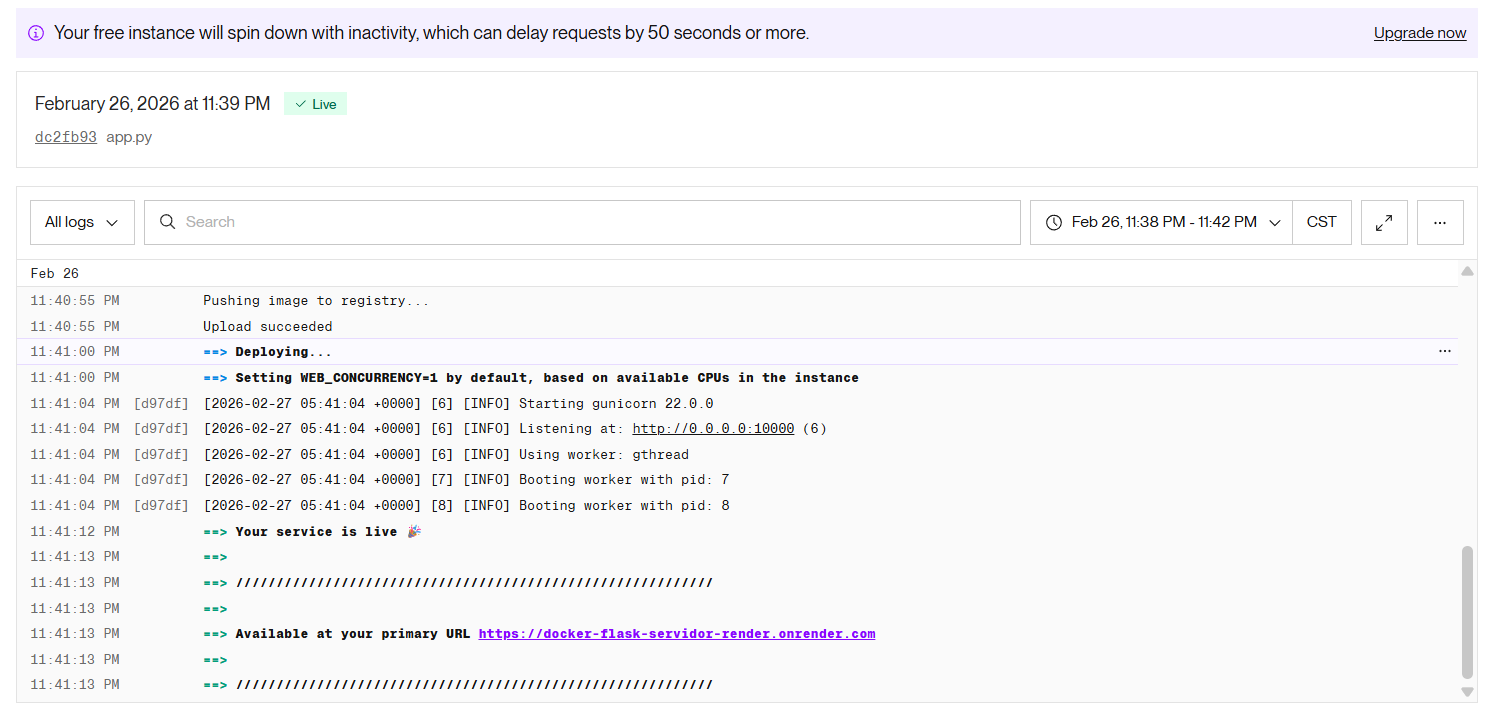Open the http://0.0.0.0:10000 link
1495x721 pixels.
(x=714, y=428)
